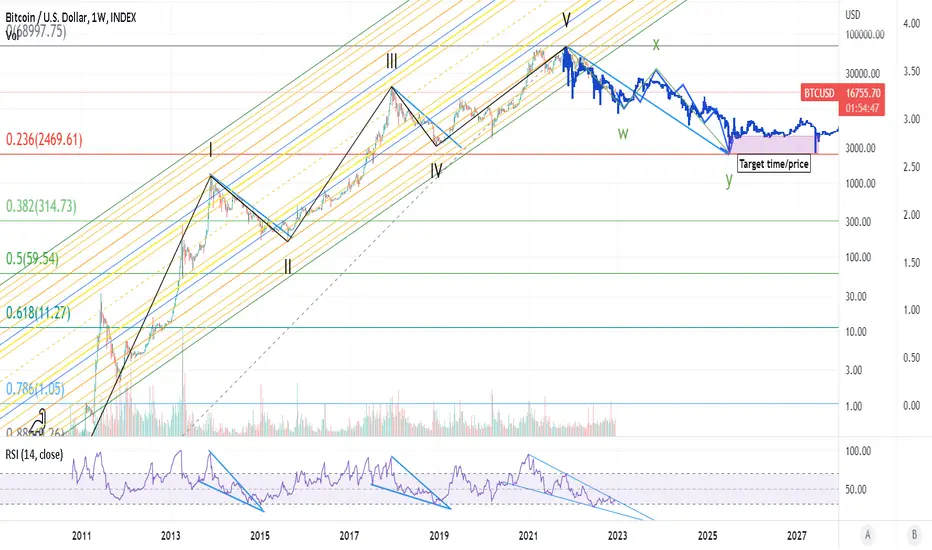Screen dimensions: 932x550
Task: Click the 100000.00 price axis value
Action: [865, 34]
